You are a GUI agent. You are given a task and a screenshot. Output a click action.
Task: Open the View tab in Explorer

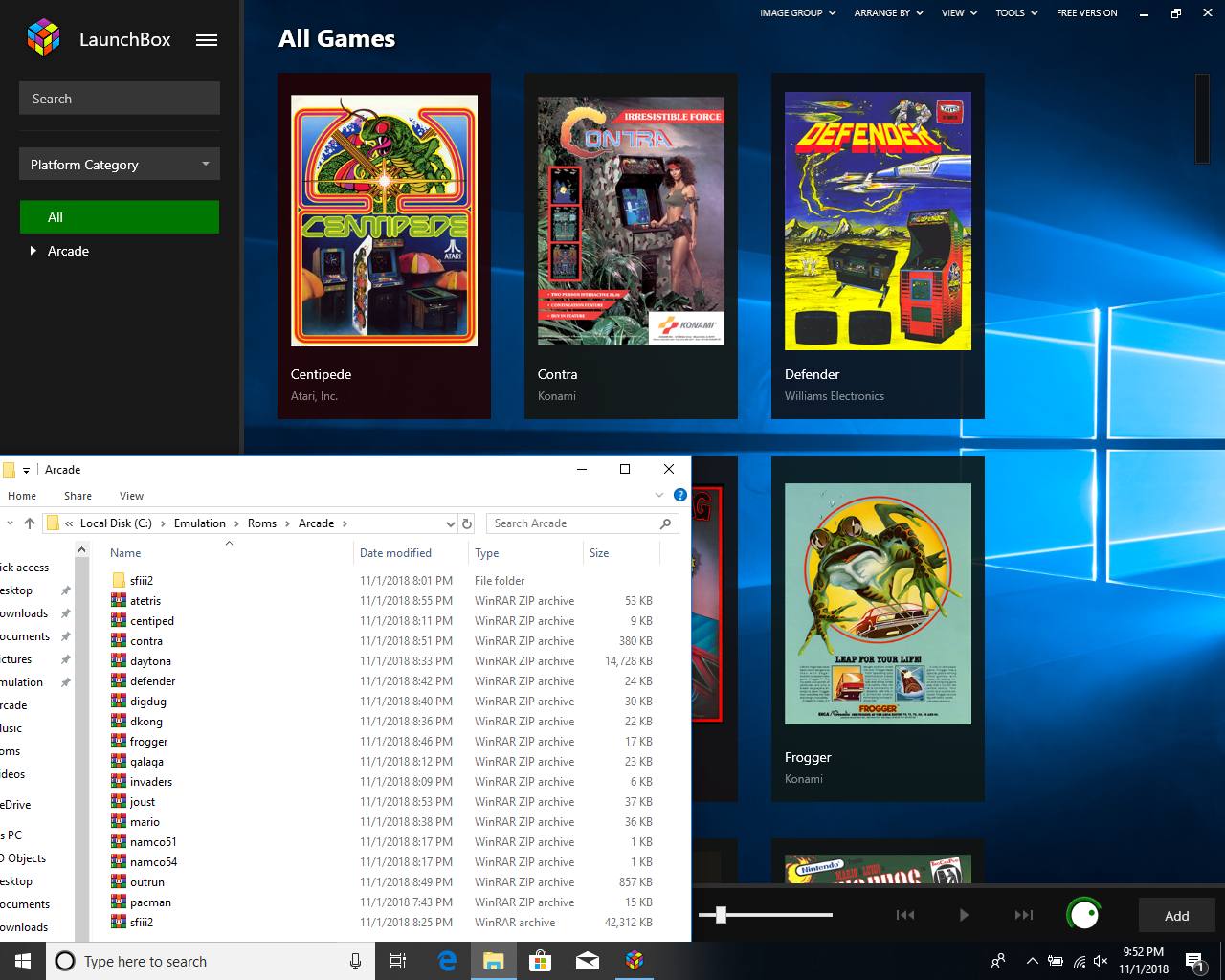[131, 496]
